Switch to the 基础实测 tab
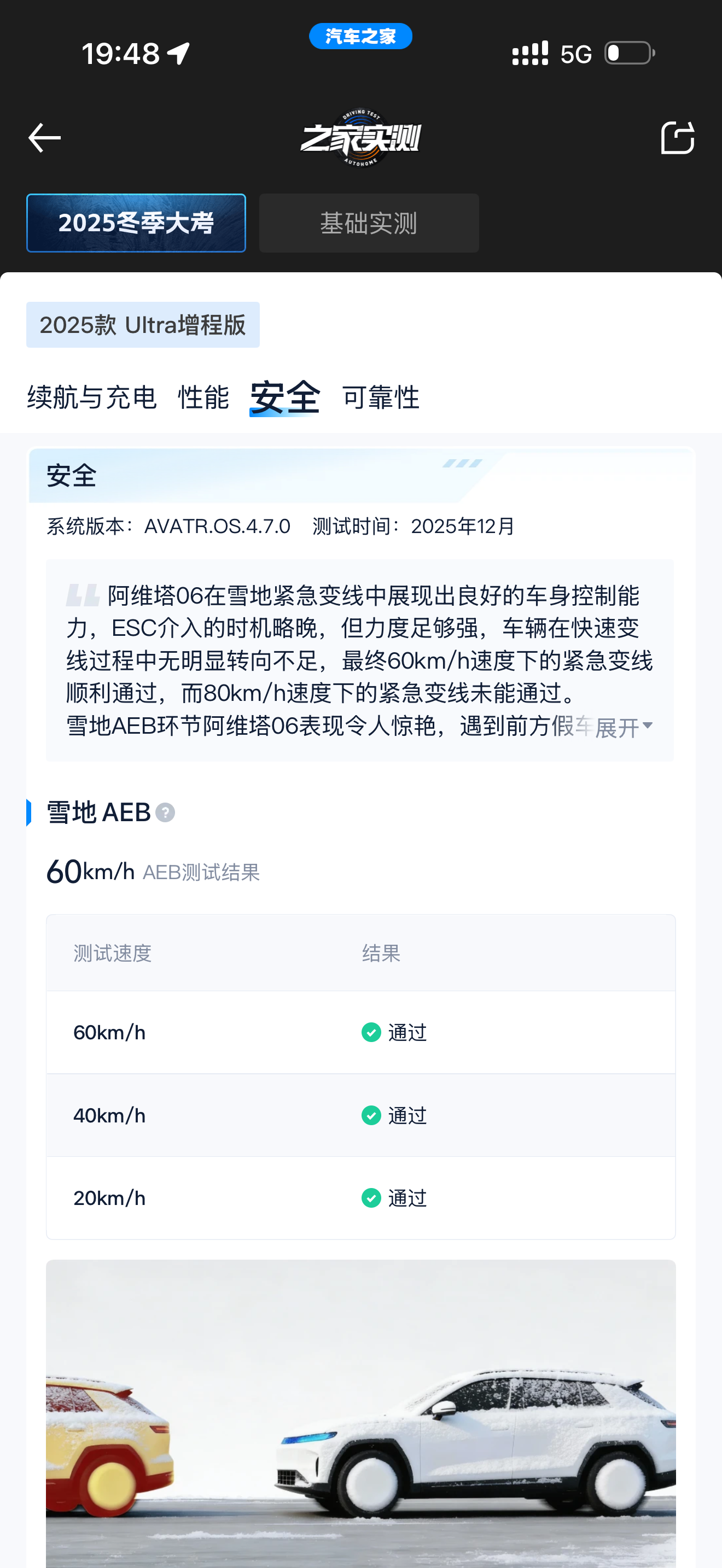This screenshot has width=722, height=1568. click(369, 223)
